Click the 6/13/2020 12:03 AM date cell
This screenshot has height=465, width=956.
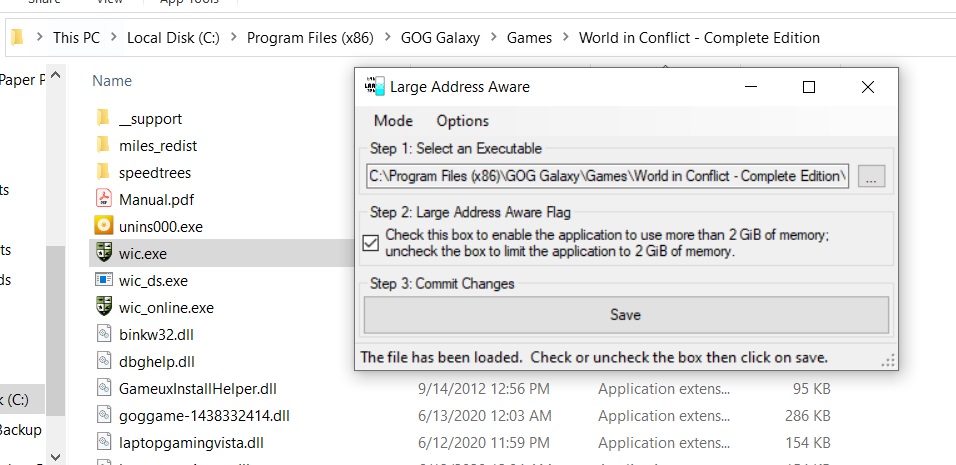point(485,416)
